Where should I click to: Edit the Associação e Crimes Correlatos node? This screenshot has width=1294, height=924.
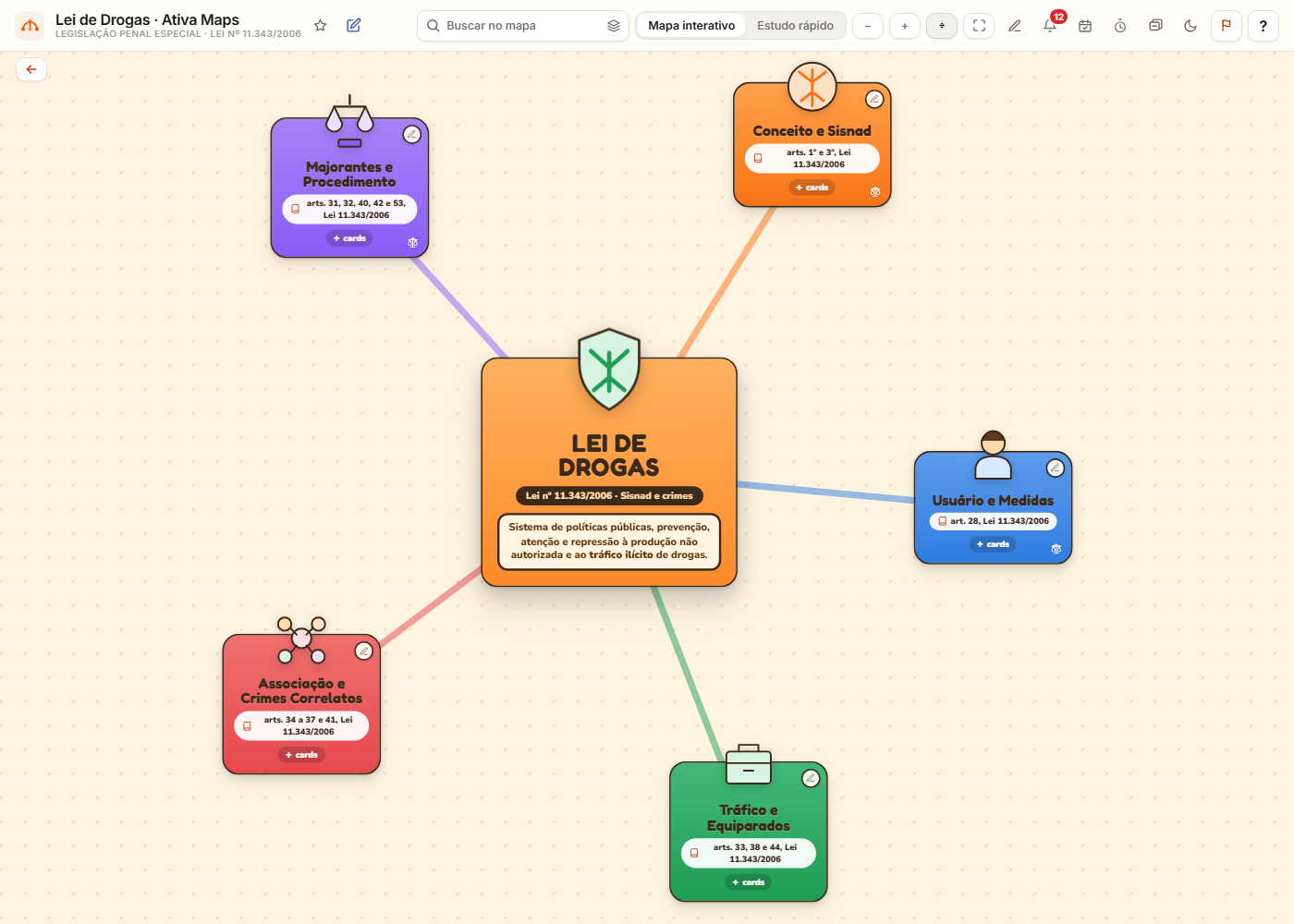click(x=364, y=651)
